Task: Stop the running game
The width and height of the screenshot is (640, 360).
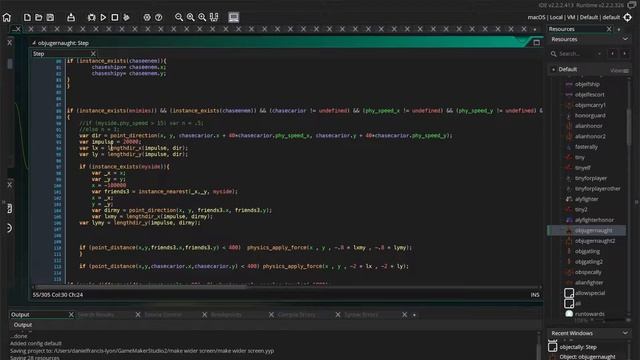Action: (115, 17)
